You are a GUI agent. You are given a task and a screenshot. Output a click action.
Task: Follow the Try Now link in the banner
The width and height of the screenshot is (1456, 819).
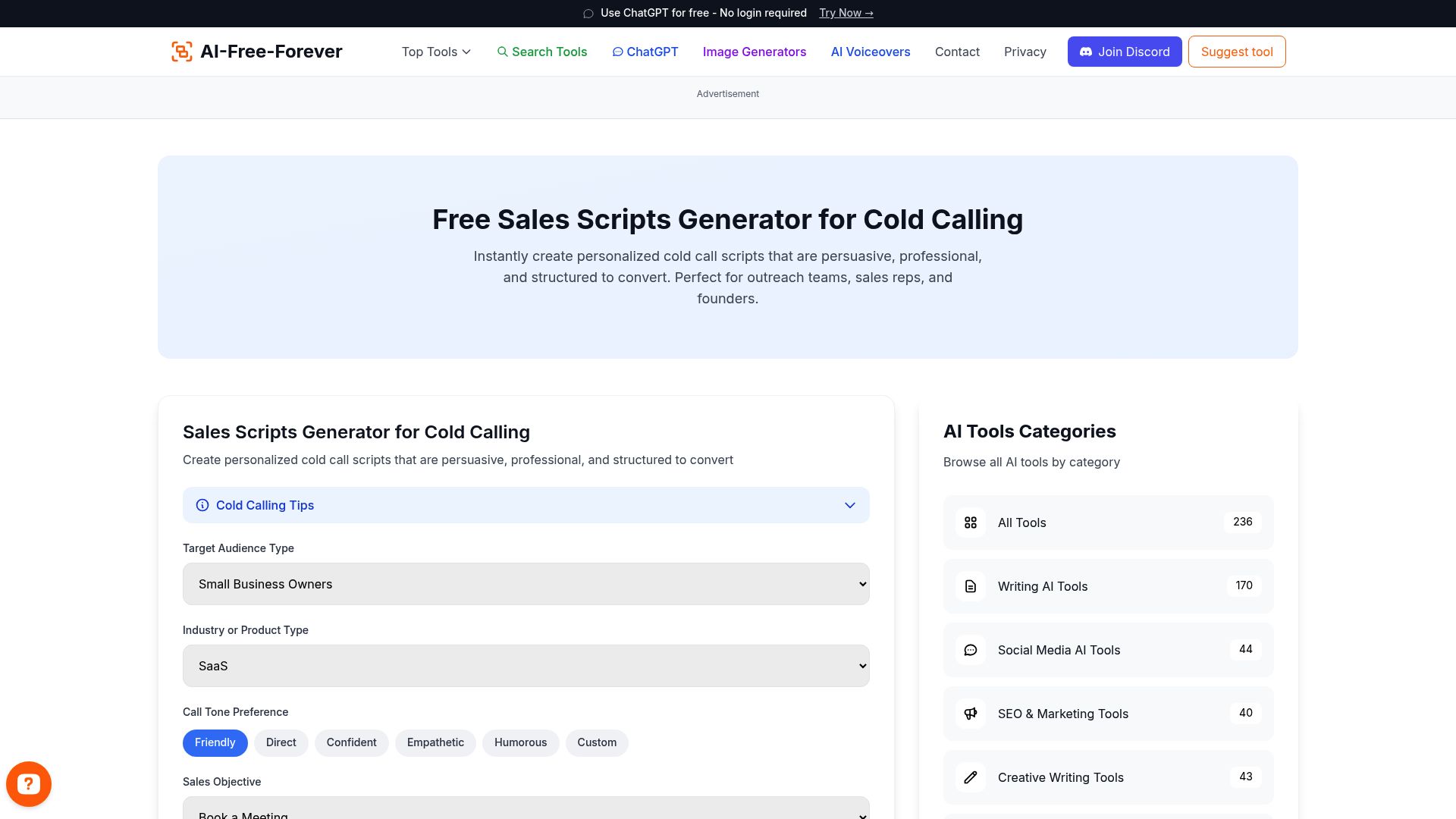pos(845,13)
